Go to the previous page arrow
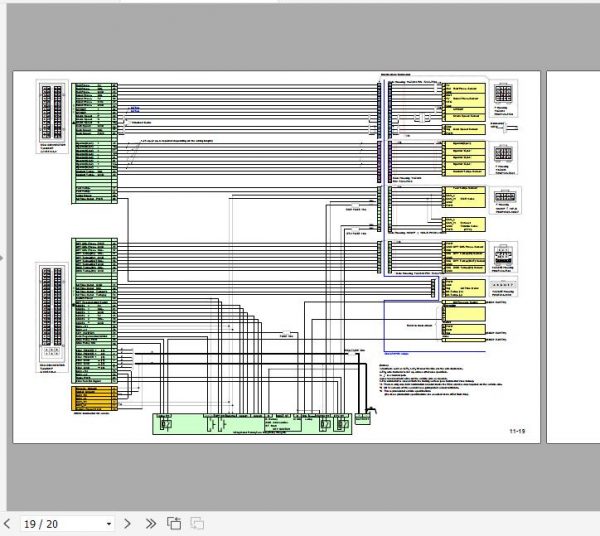 coord(7,523)
